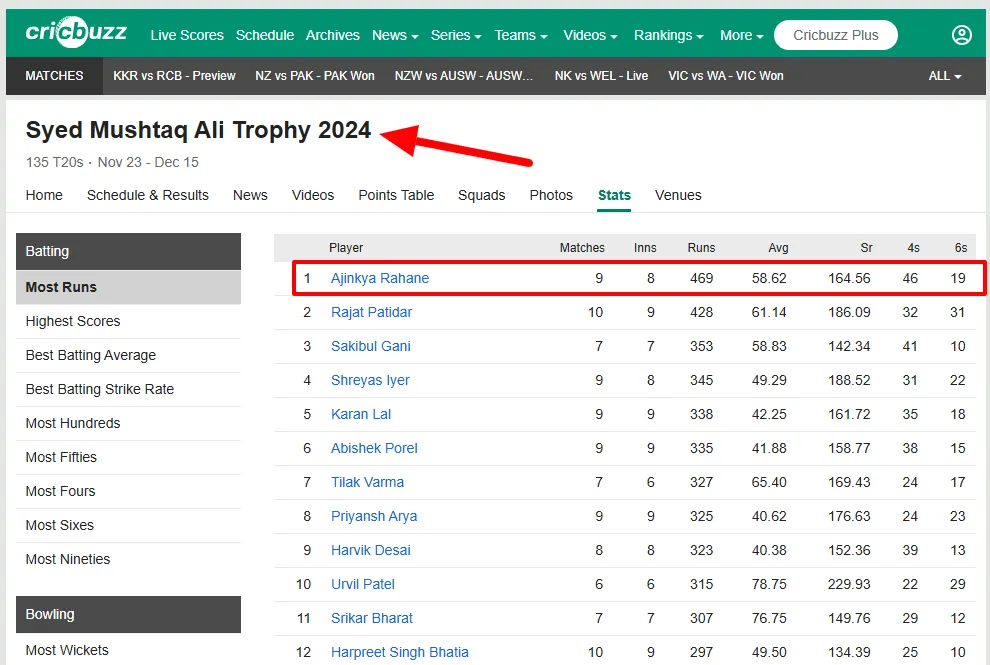Select Most Runs in sidebar
The width and height of the screenshot is (990, 665).
pyautogui.click(x=128, y=287)
